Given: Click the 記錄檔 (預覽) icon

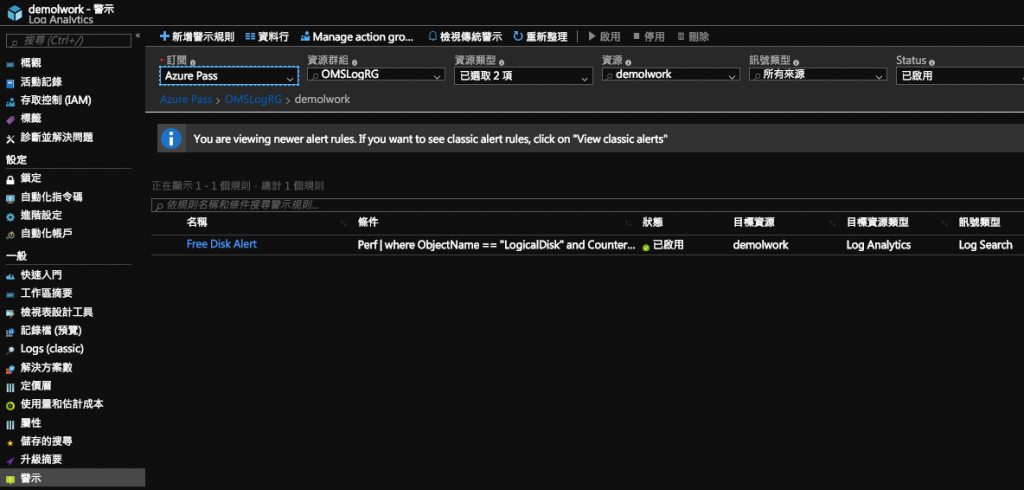Looking at the screenshot, I should click(x=10, y=331).
